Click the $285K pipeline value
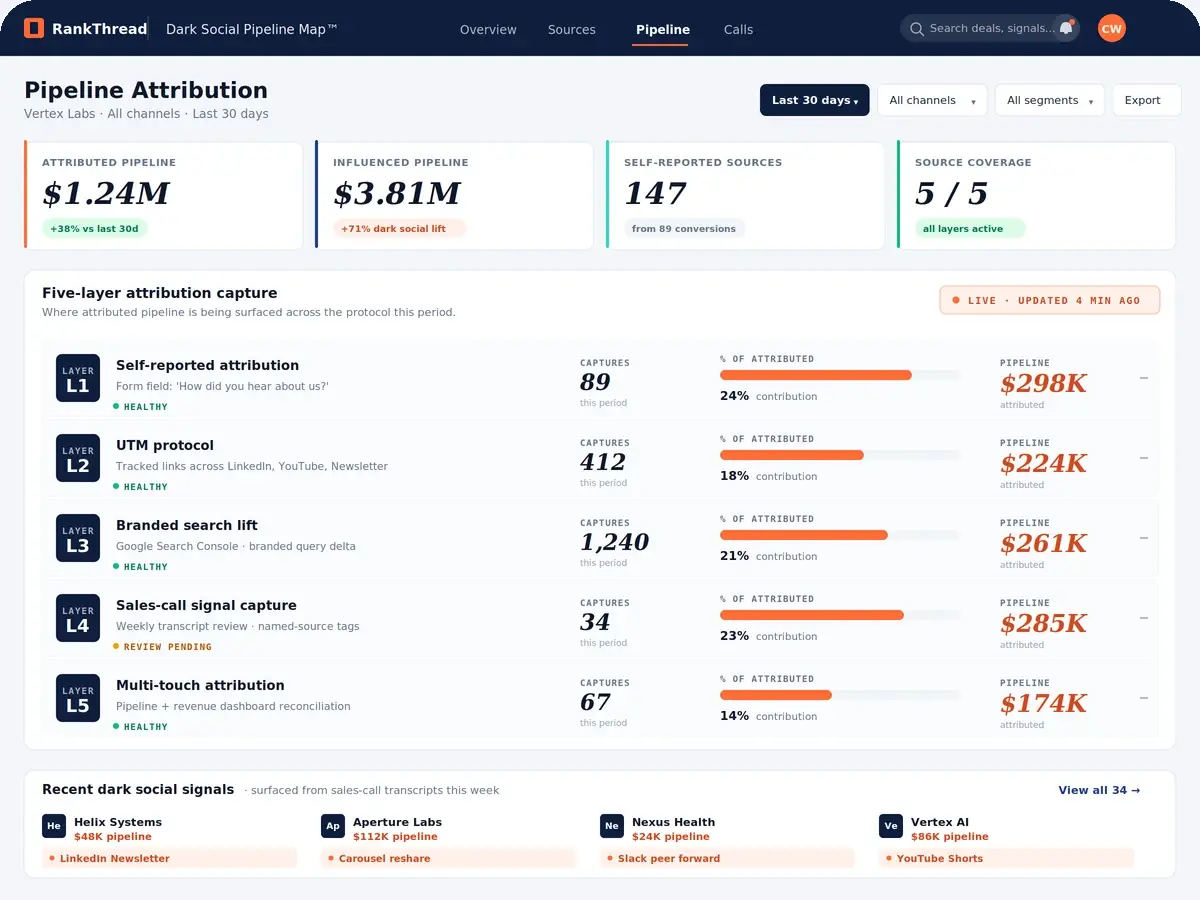The height and width of the screenshot is (900, 1200). 1043,623
